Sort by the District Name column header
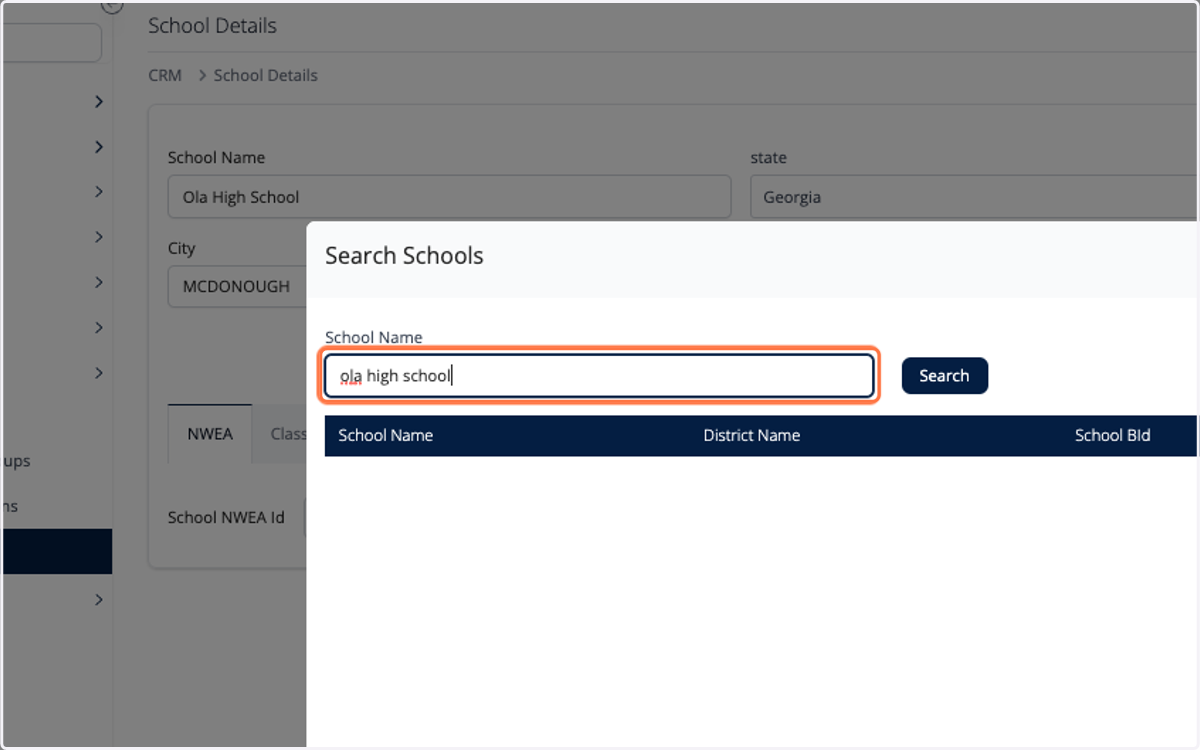Viewport: 1200px width, 750px height. point(751,435)
